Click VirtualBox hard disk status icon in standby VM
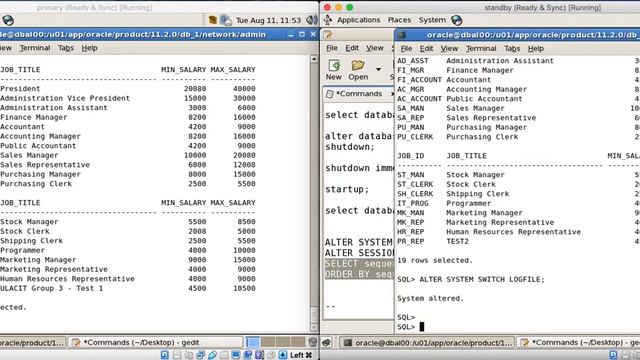The height and width of the screenshot is (360, 640). [x=613, y=355]
